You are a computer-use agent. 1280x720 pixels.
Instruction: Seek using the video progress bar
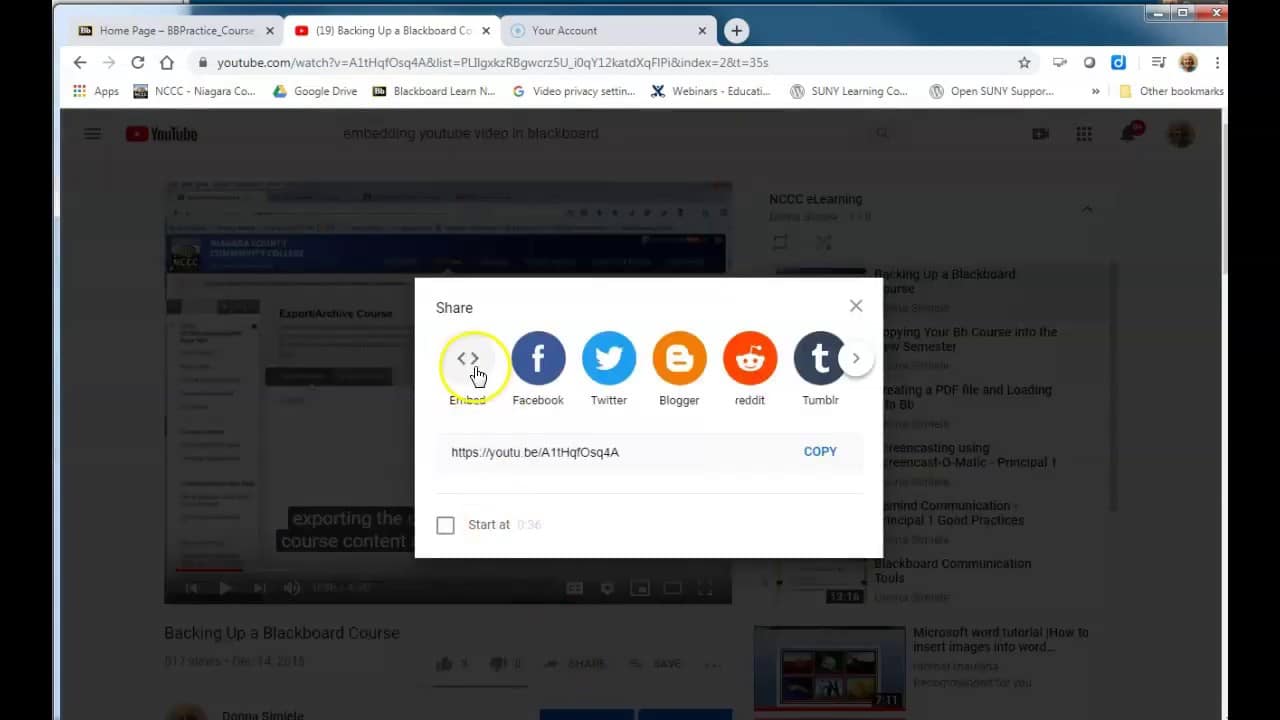[448, 570]
